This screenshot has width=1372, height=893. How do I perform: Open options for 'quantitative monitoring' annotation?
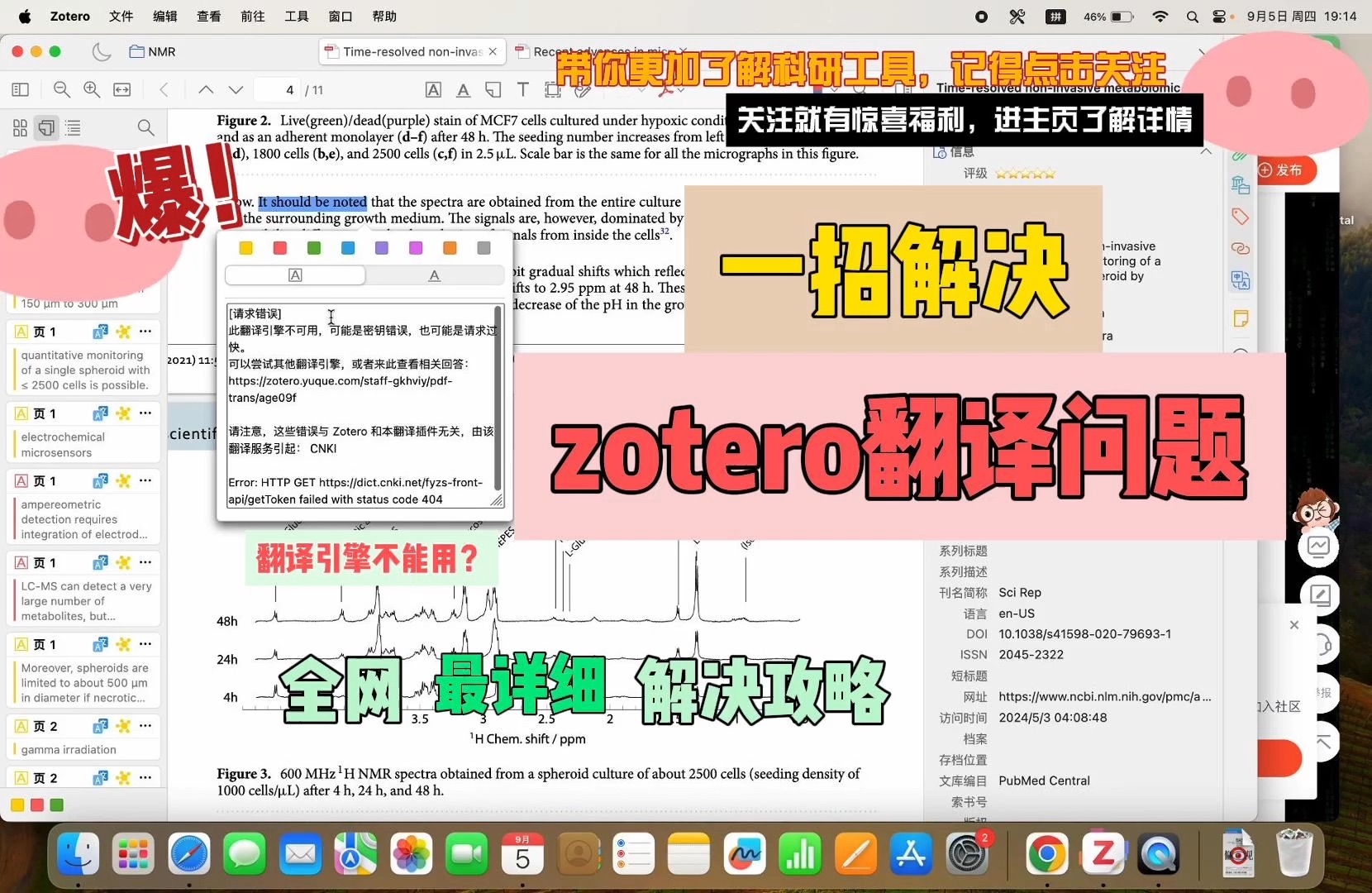pyautogui.click(x=145, y=332)
